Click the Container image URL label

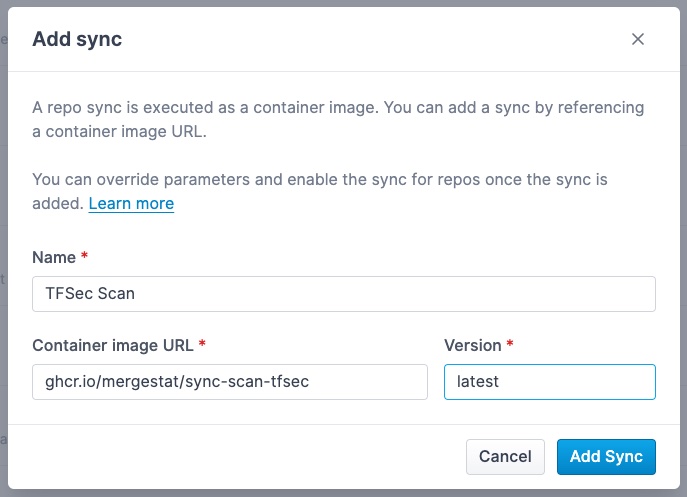[x=113, y=345]
